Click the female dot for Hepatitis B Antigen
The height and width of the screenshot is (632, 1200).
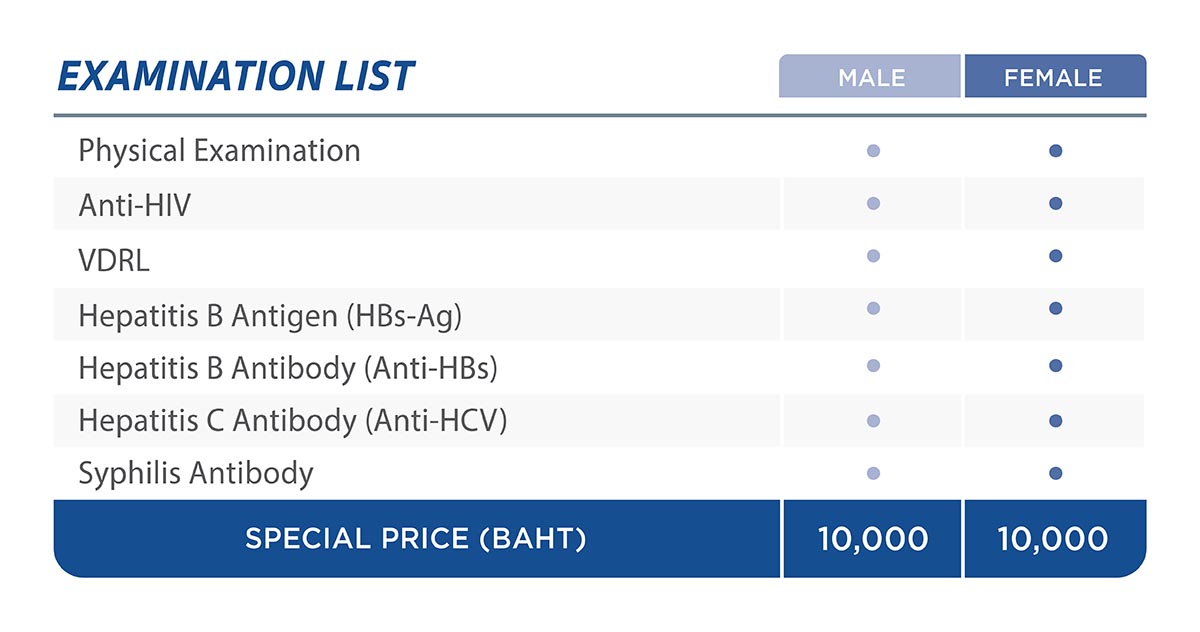pos(1055,309)
